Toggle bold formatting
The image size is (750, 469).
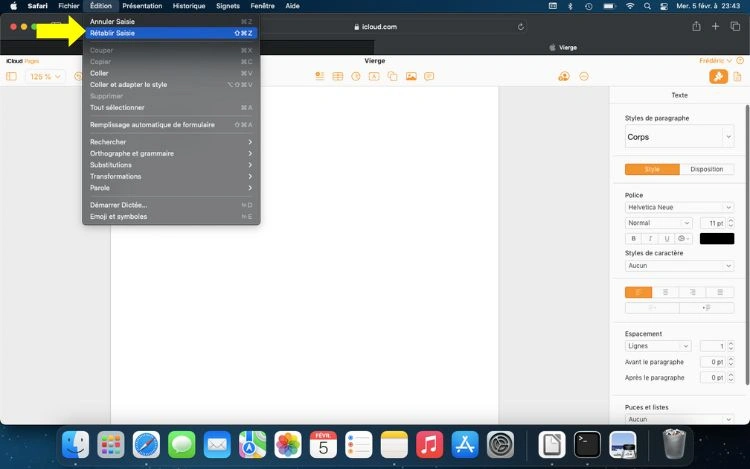(633, 239)
